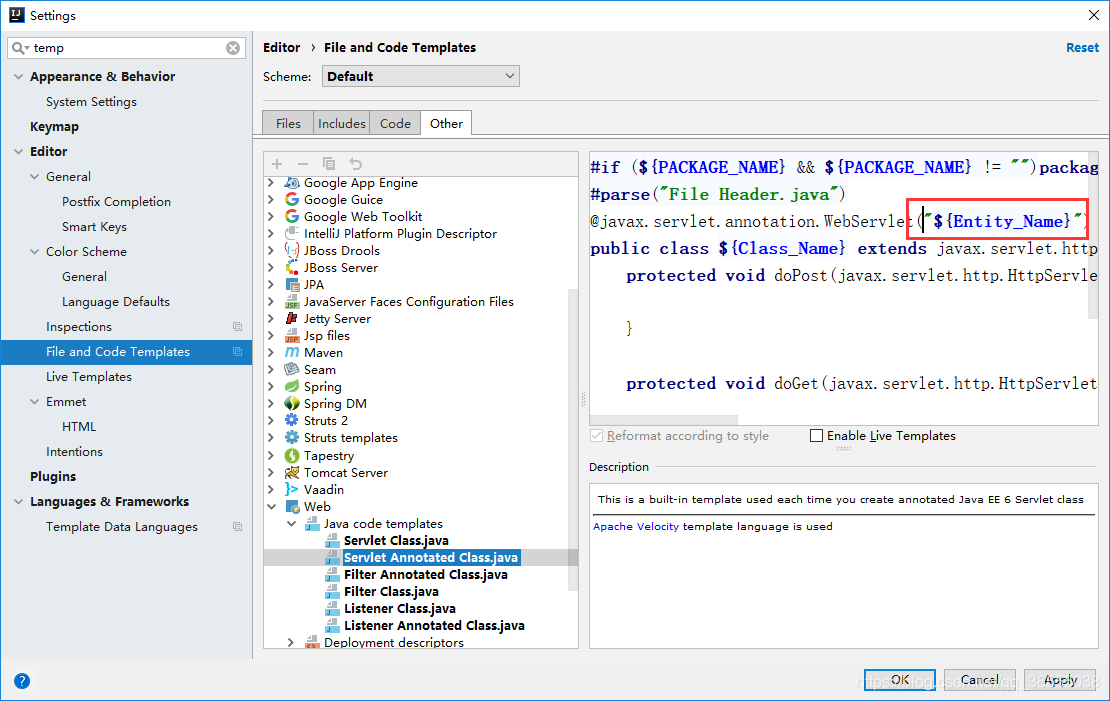
Task: Click the JBoss Server icon
Action: 292,268
